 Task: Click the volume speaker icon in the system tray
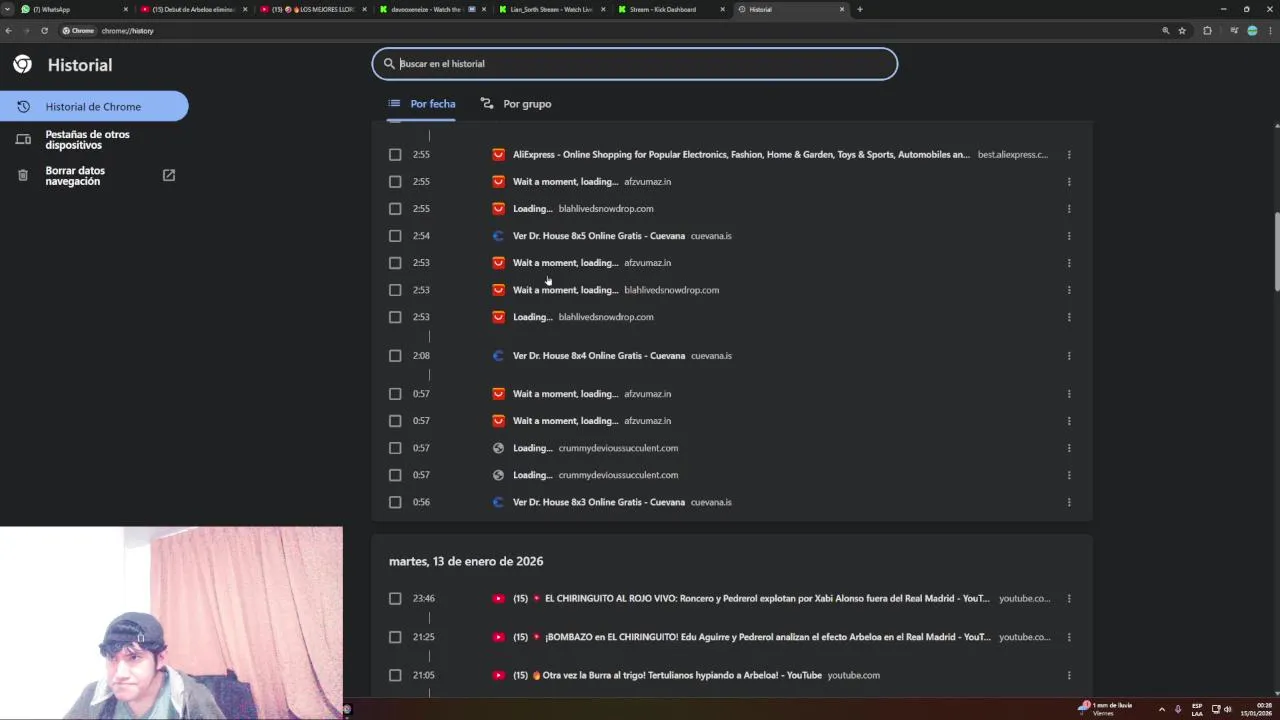pyautogui.click(x=1227, y=709)
